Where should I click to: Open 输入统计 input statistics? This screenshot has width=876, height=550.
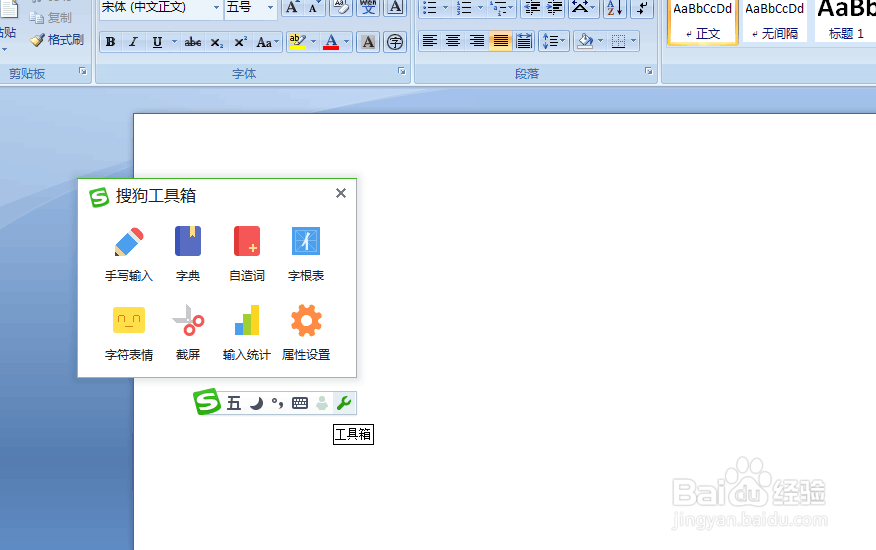coord(247,333)
